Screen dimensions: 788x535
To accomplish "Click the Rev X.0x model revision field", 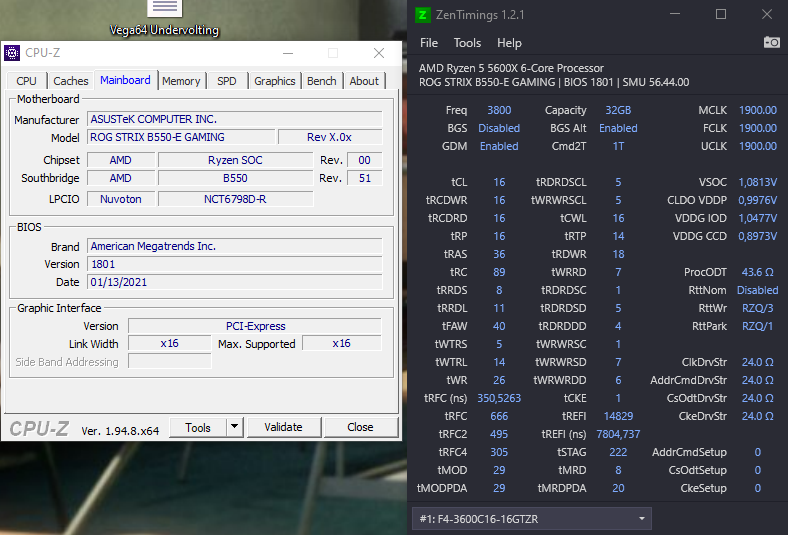I will point(330,137).
